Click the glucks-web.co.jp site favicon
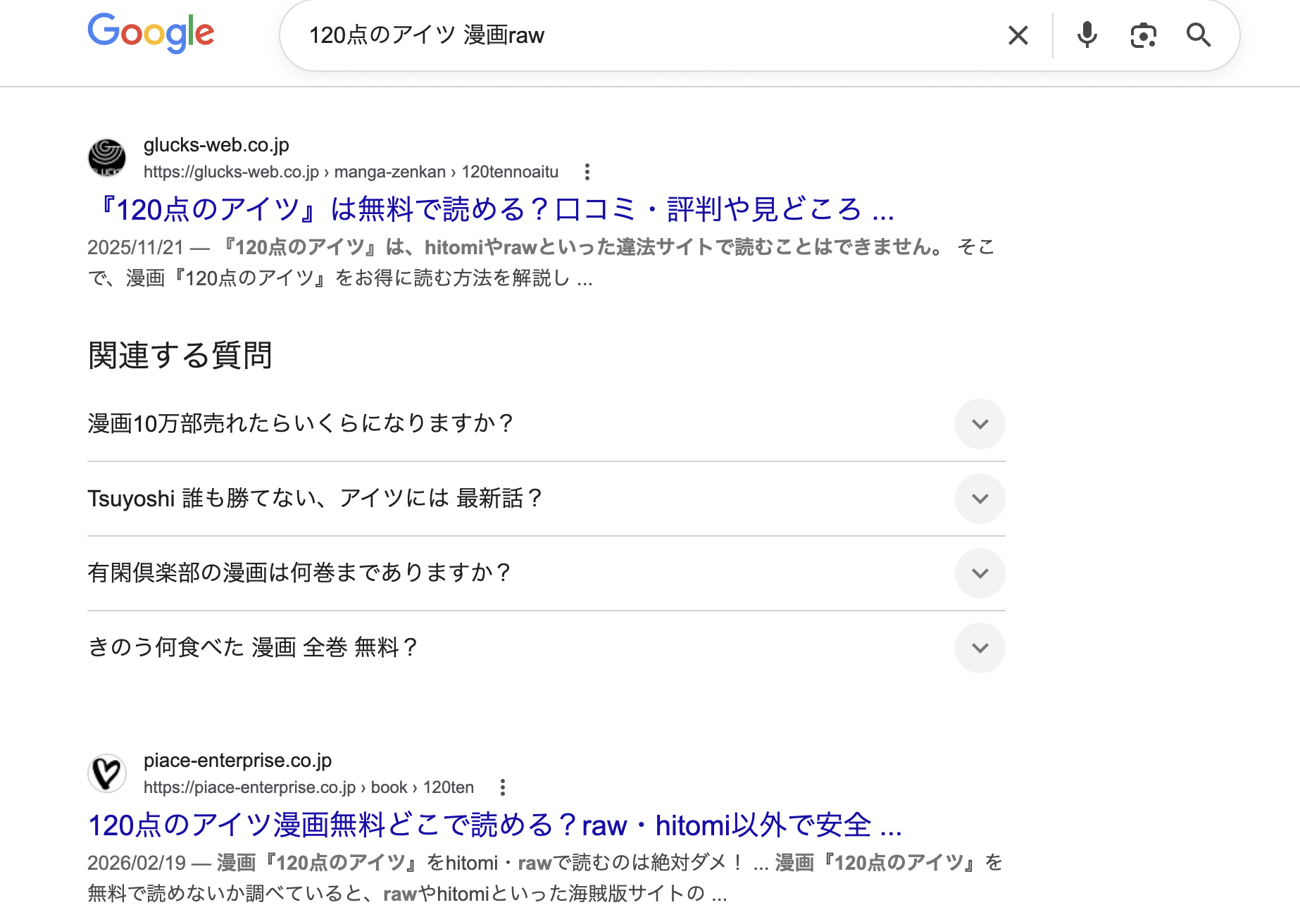 tap(107, 158)
